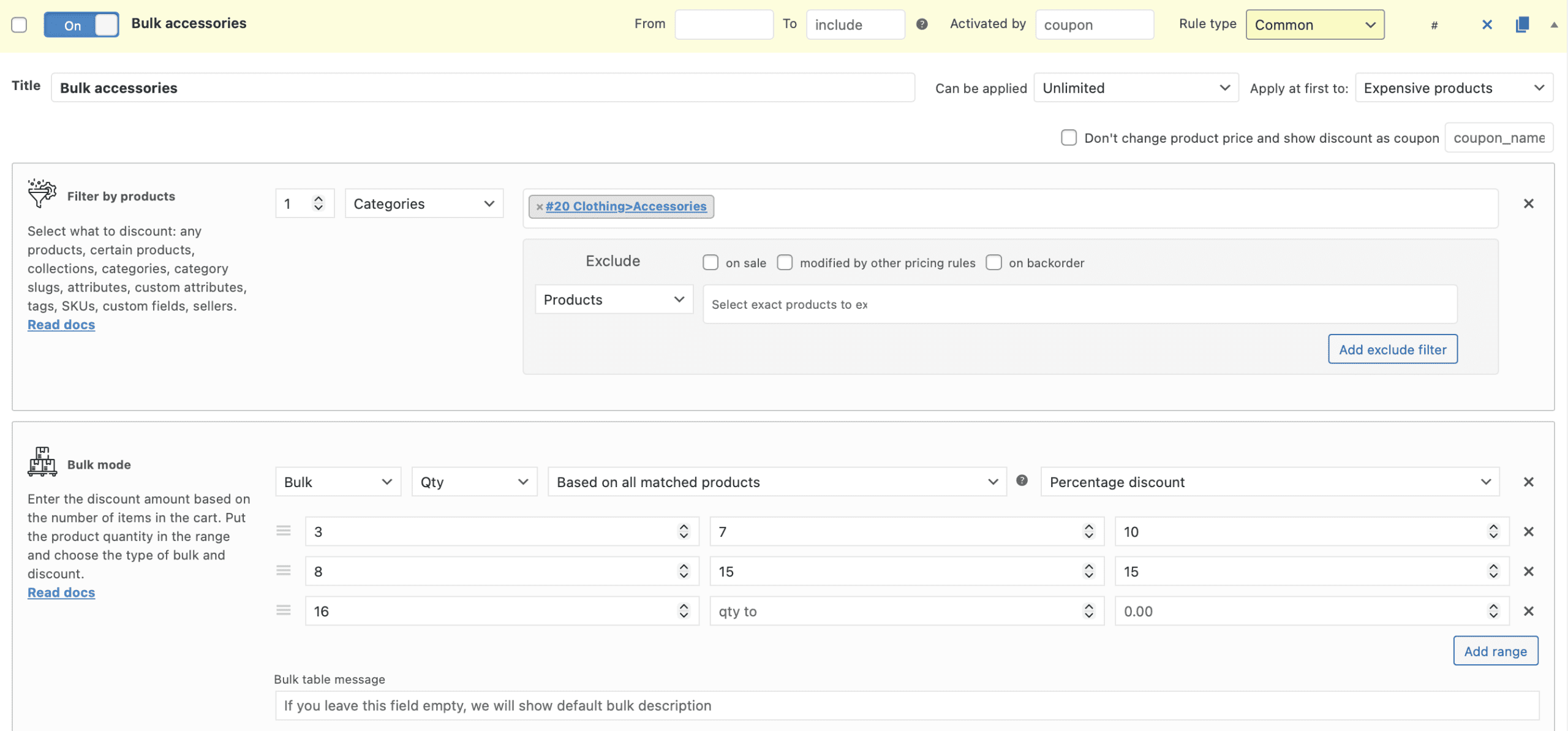Check the exclude on sale checkbox
The image size is (1568, 731).
pos(710,263)
